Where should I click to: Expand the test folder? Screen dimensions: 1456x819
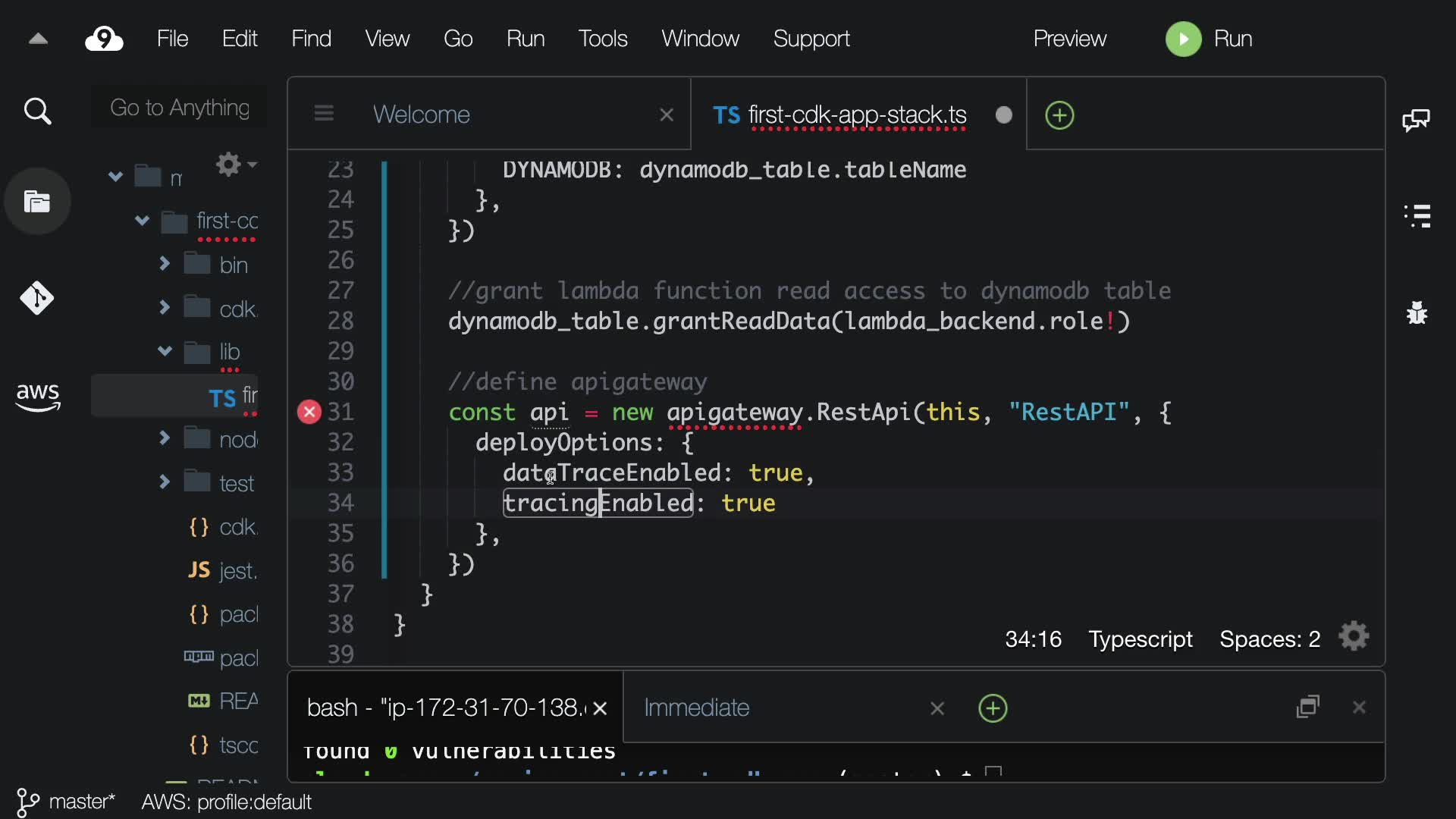pos(165,482)
